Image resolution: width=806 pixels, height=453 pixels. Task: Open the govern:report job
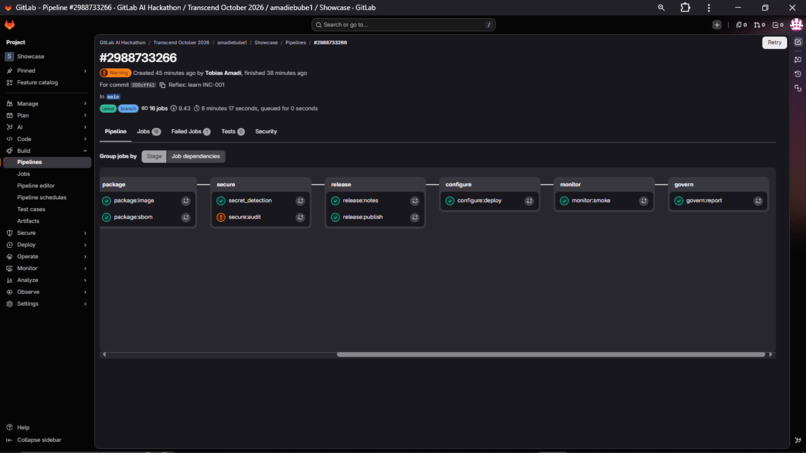point(704,201)
